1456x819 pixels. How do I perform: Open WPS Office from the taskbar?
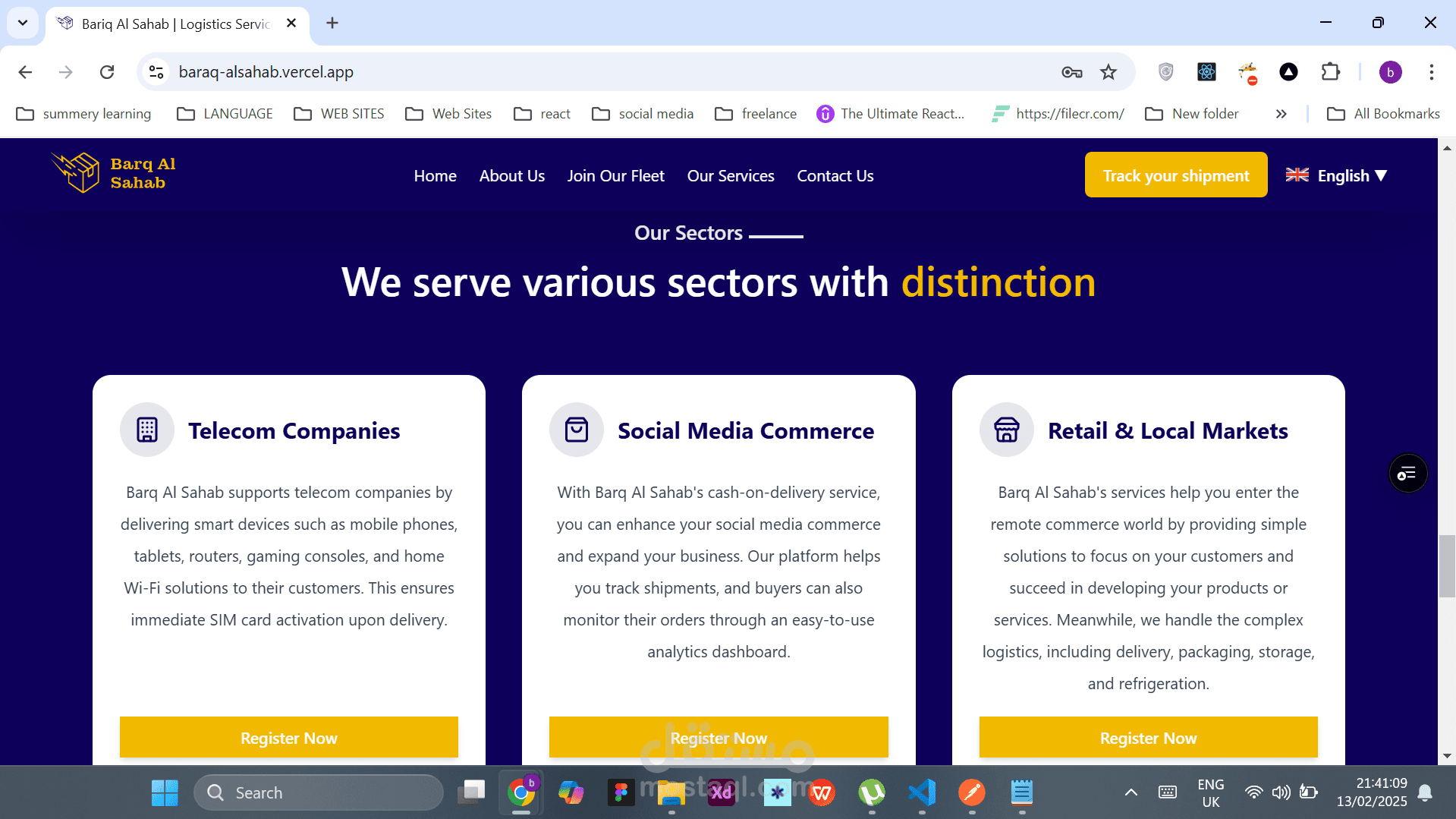coord(822,792)
